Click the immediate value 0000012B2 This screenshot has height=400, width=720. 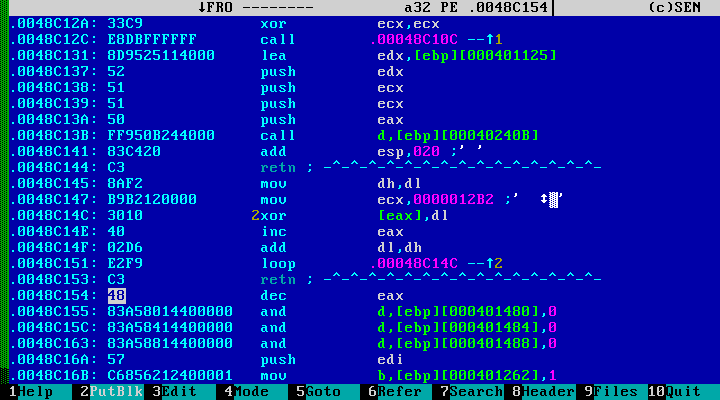[448, 199]
